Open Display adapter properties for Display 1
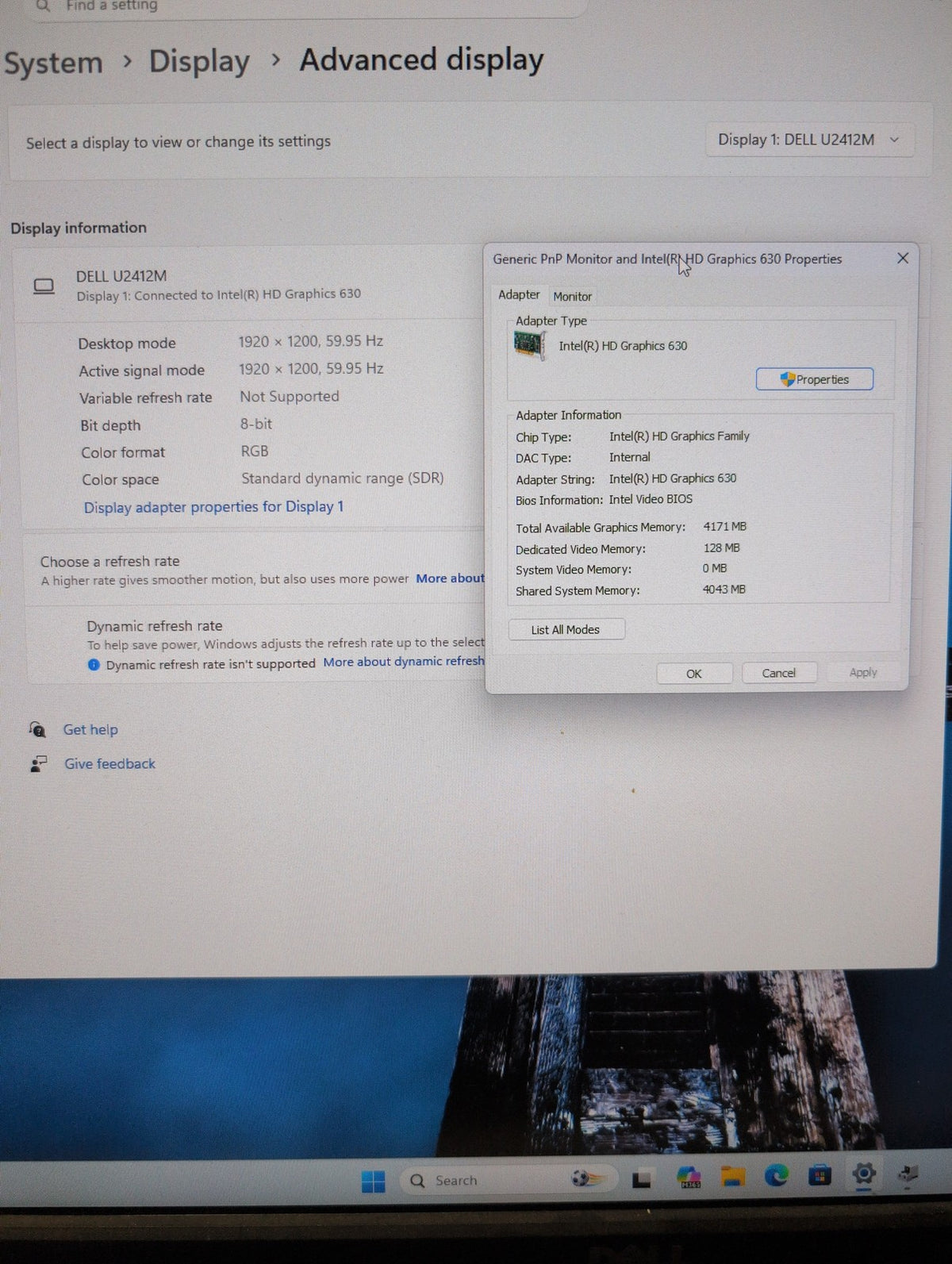This screenshot has width=952, height=1264. tap(213, 506)
